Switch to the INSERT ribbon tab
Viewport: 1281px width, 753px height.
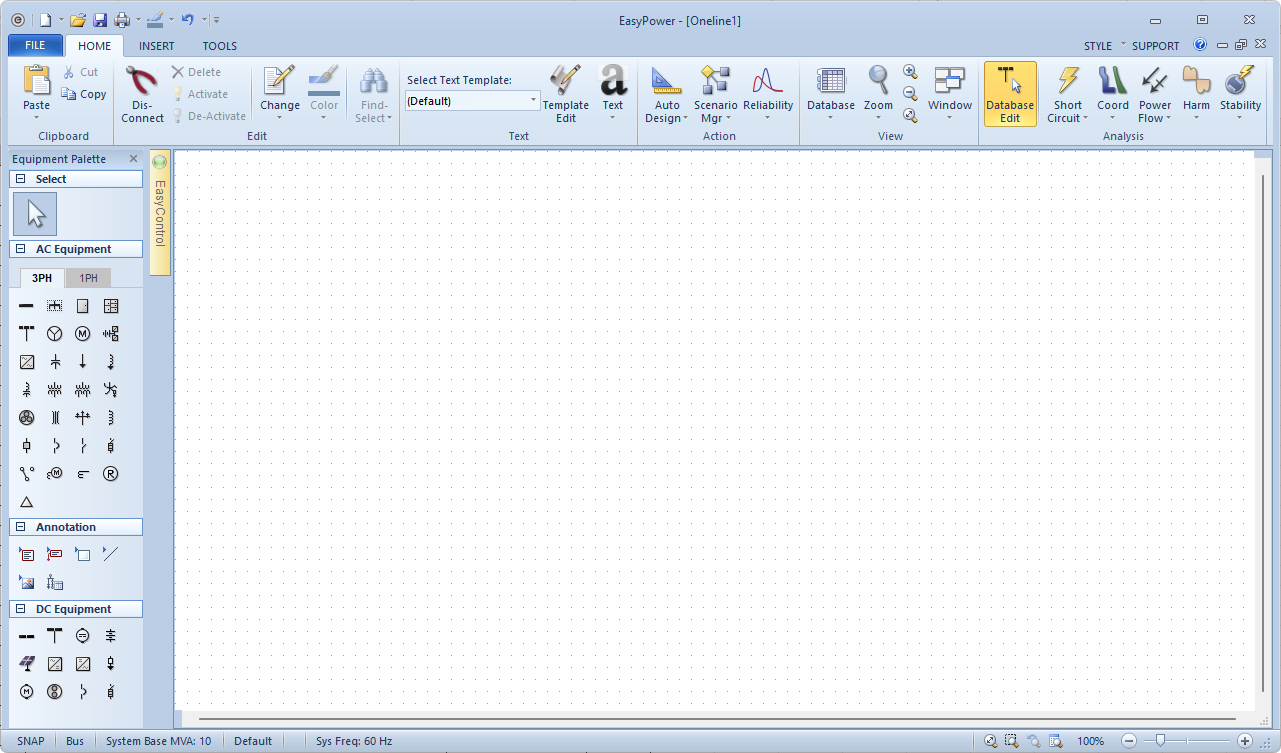point(157,46)
